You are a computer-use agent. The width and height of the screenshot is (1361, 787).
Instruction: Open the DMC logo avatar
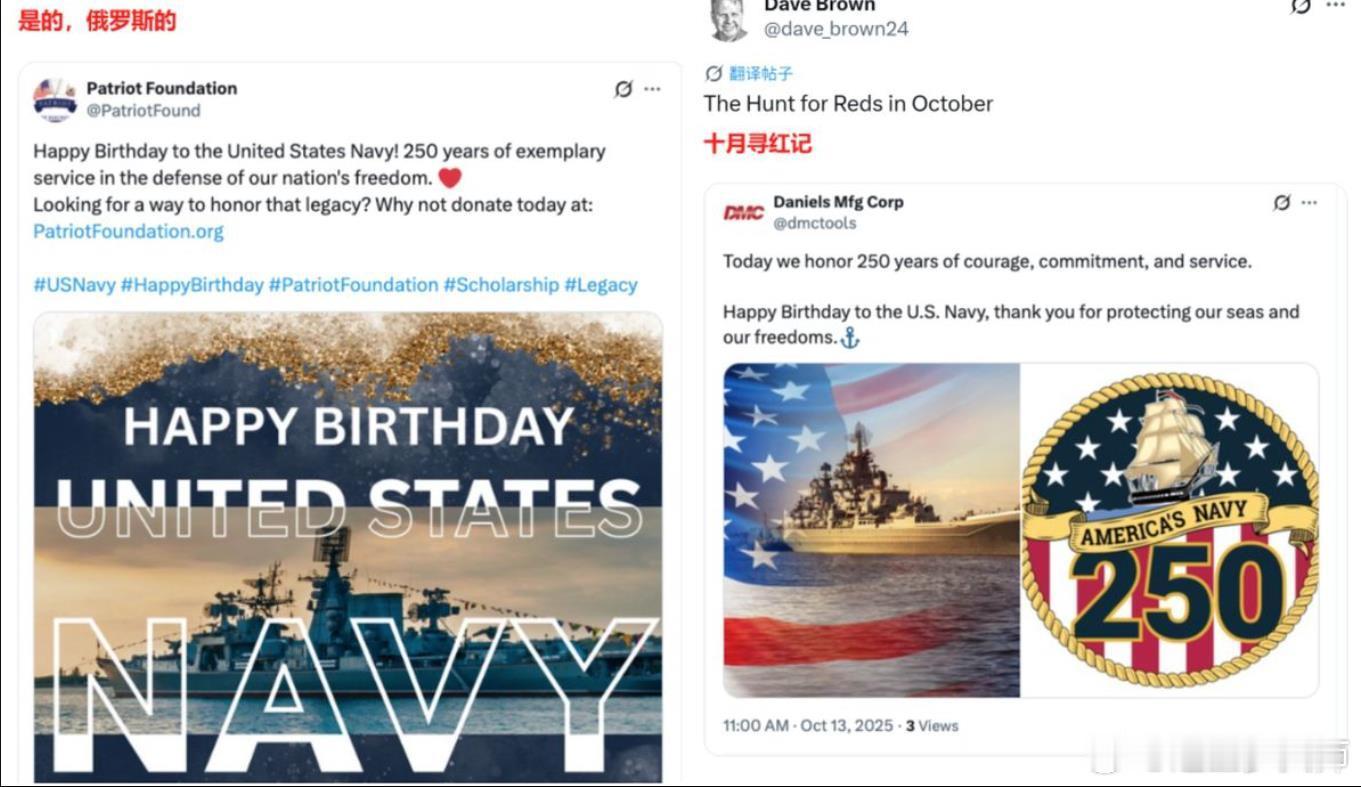[x=743, y=212]
